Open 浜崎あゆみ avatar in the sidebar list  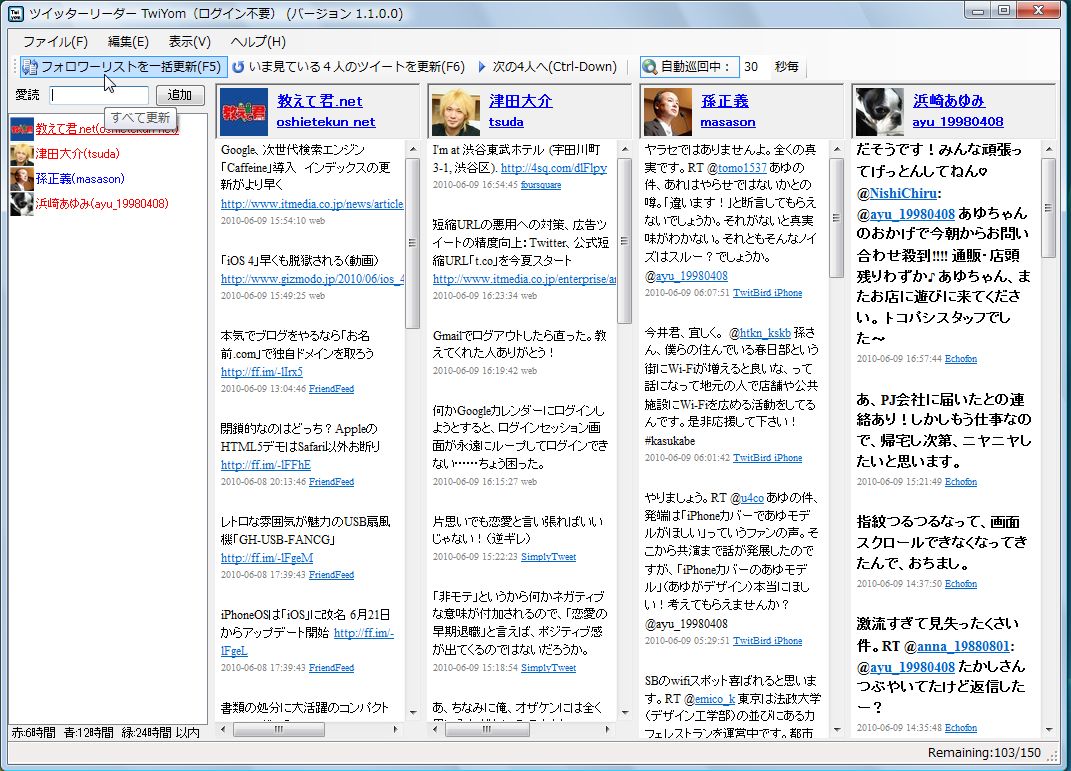[x=22, y=204]
